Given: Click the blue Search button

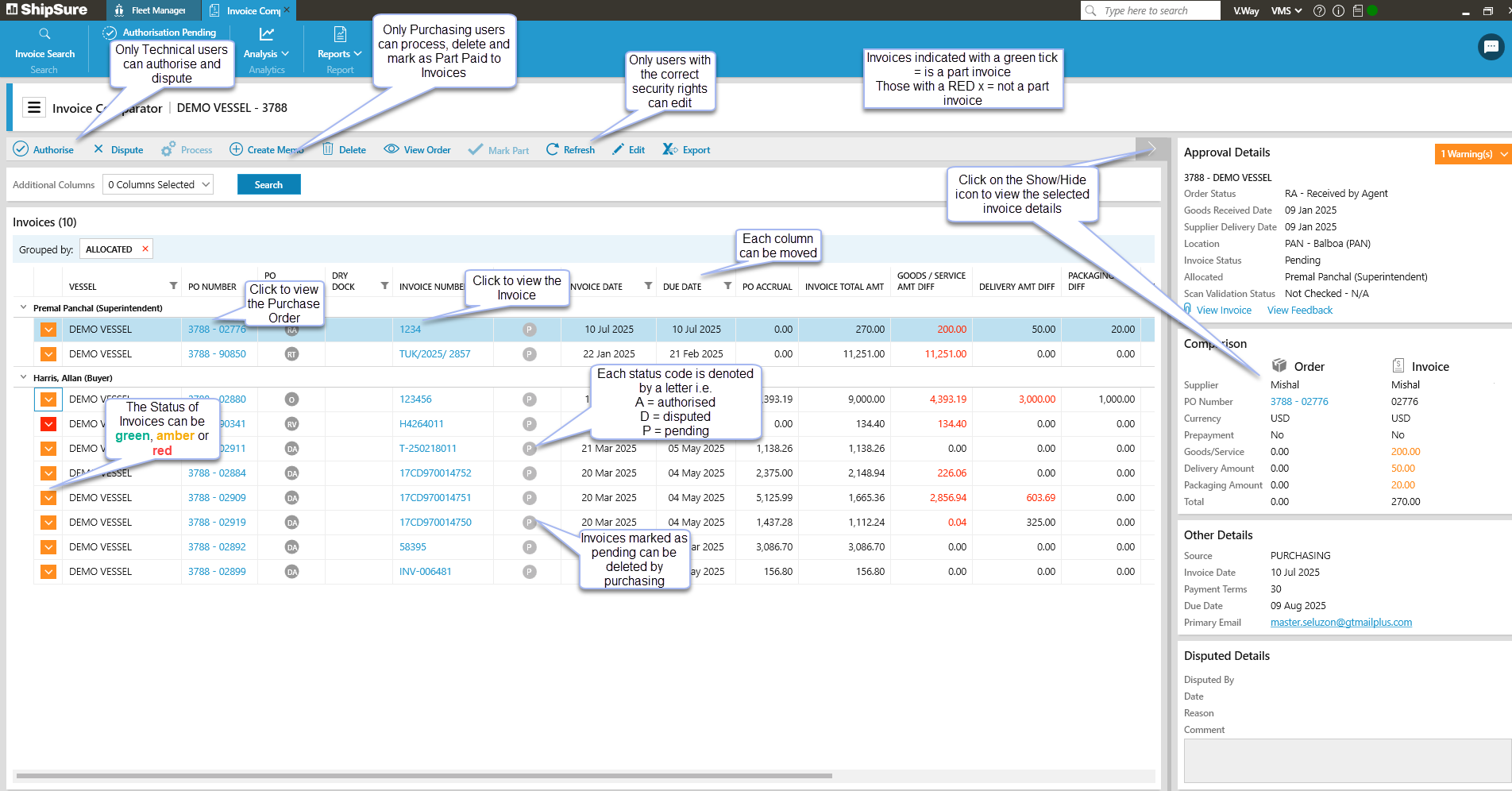Looking at the screenshot, I should pyautogui.click(x=268, y=184).
